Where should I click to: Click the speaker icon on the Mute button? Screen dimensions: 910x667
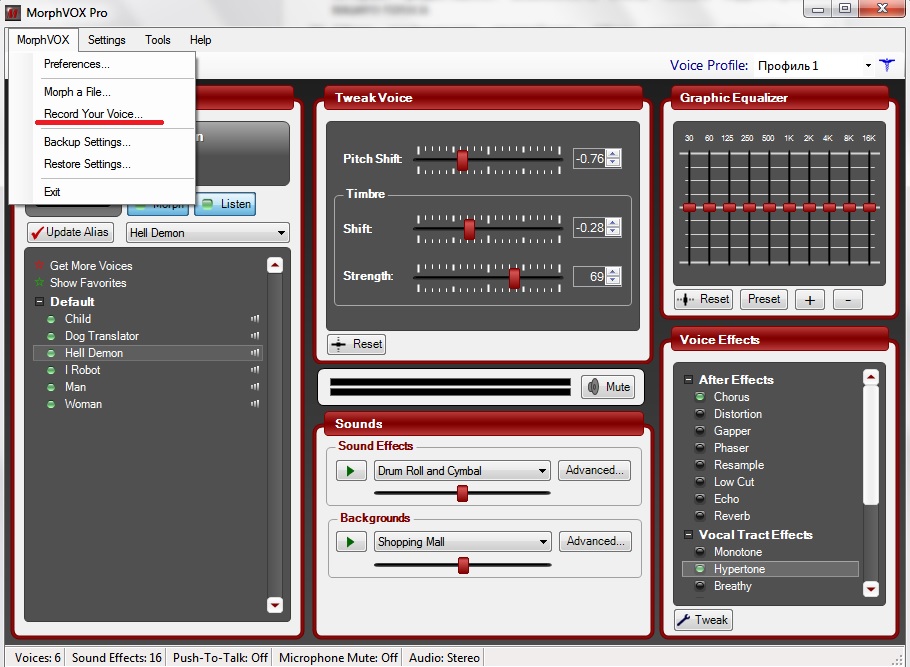pos(593,387)
